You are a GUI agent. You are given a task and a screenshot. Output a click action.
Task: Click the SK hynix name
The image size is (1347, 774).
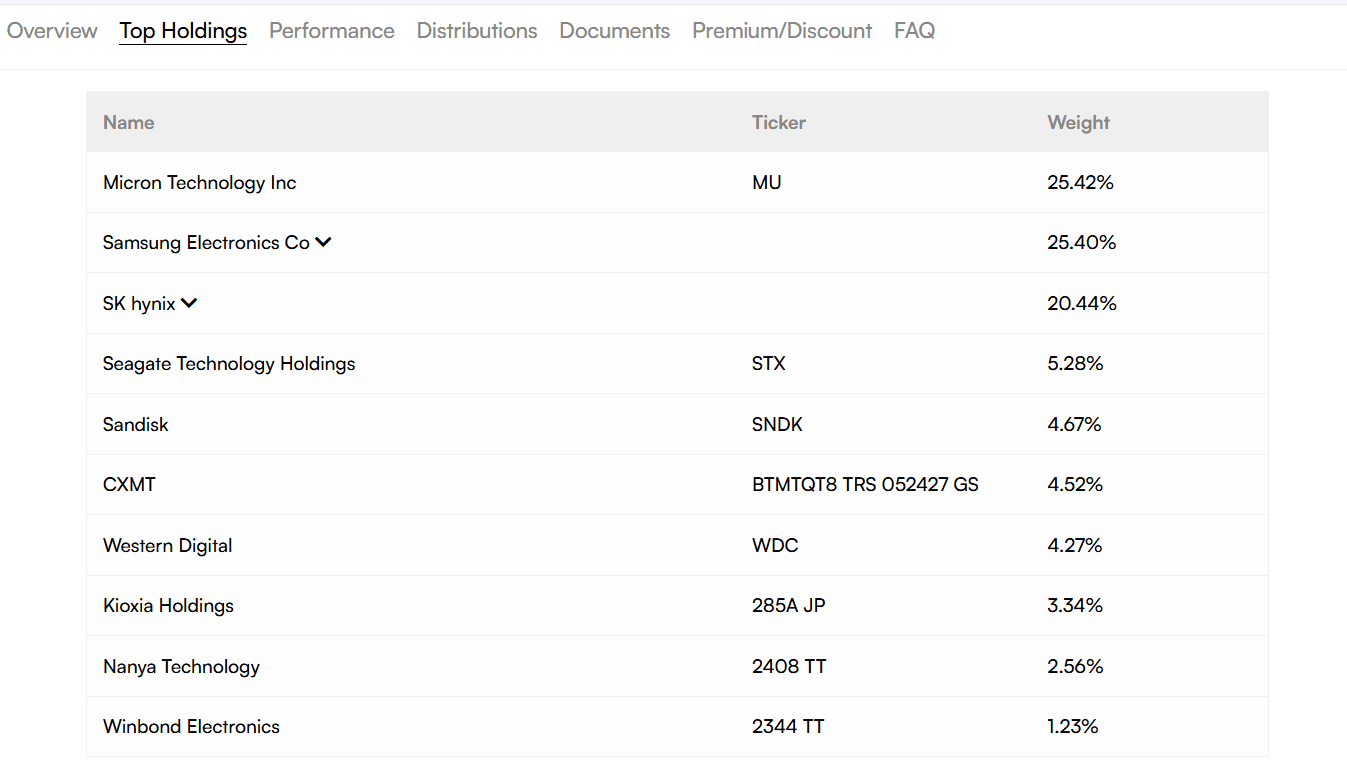pos(139,303)
